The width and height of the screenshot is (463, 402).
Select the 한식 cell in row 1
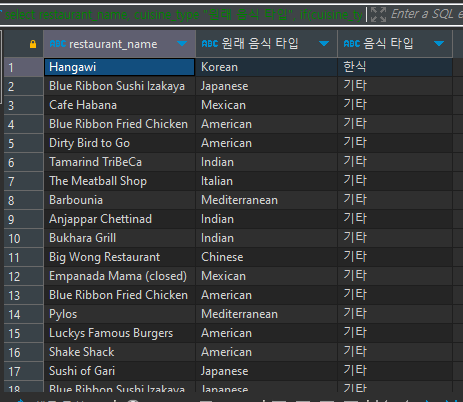395,67
